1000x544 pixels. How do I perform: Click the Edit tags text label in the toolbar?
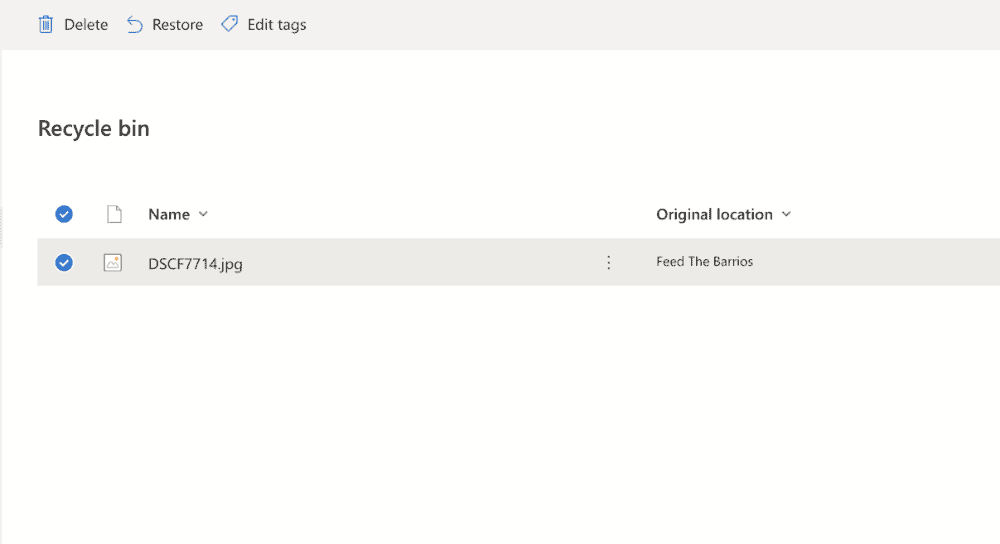coord(277,25)
